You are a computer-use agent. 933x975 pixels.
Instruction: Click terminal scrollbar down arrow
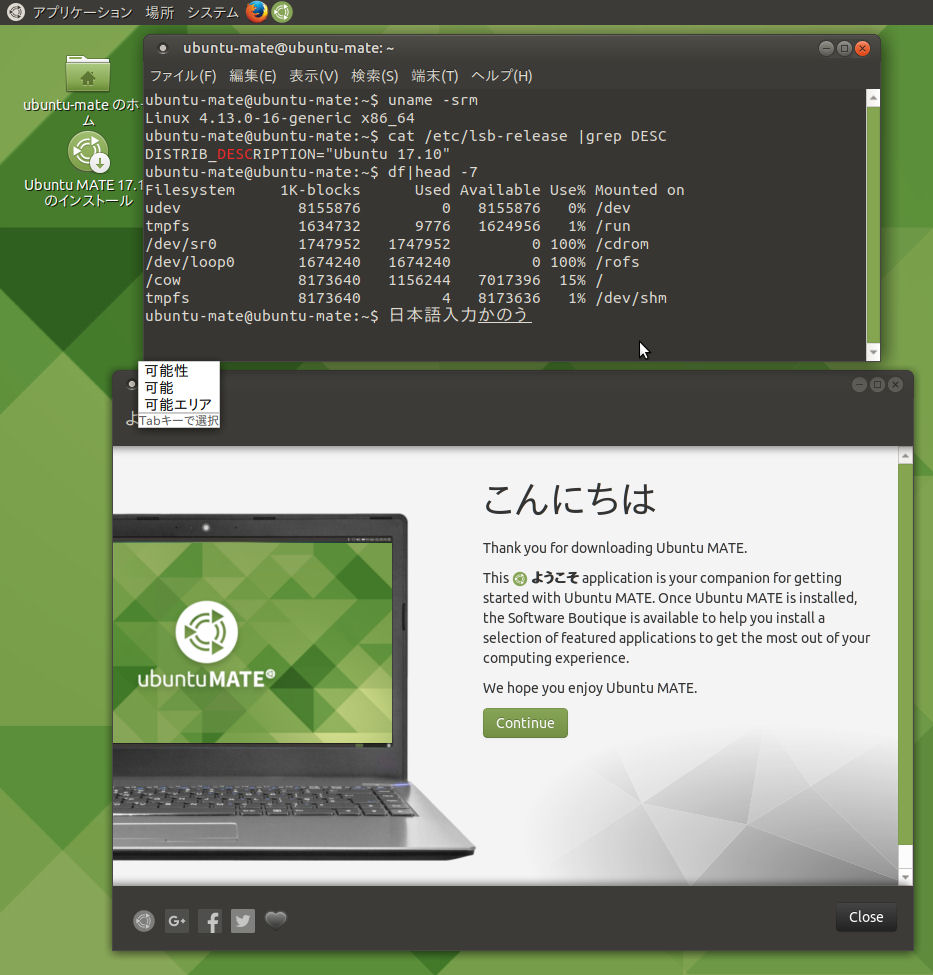point(873,352)
